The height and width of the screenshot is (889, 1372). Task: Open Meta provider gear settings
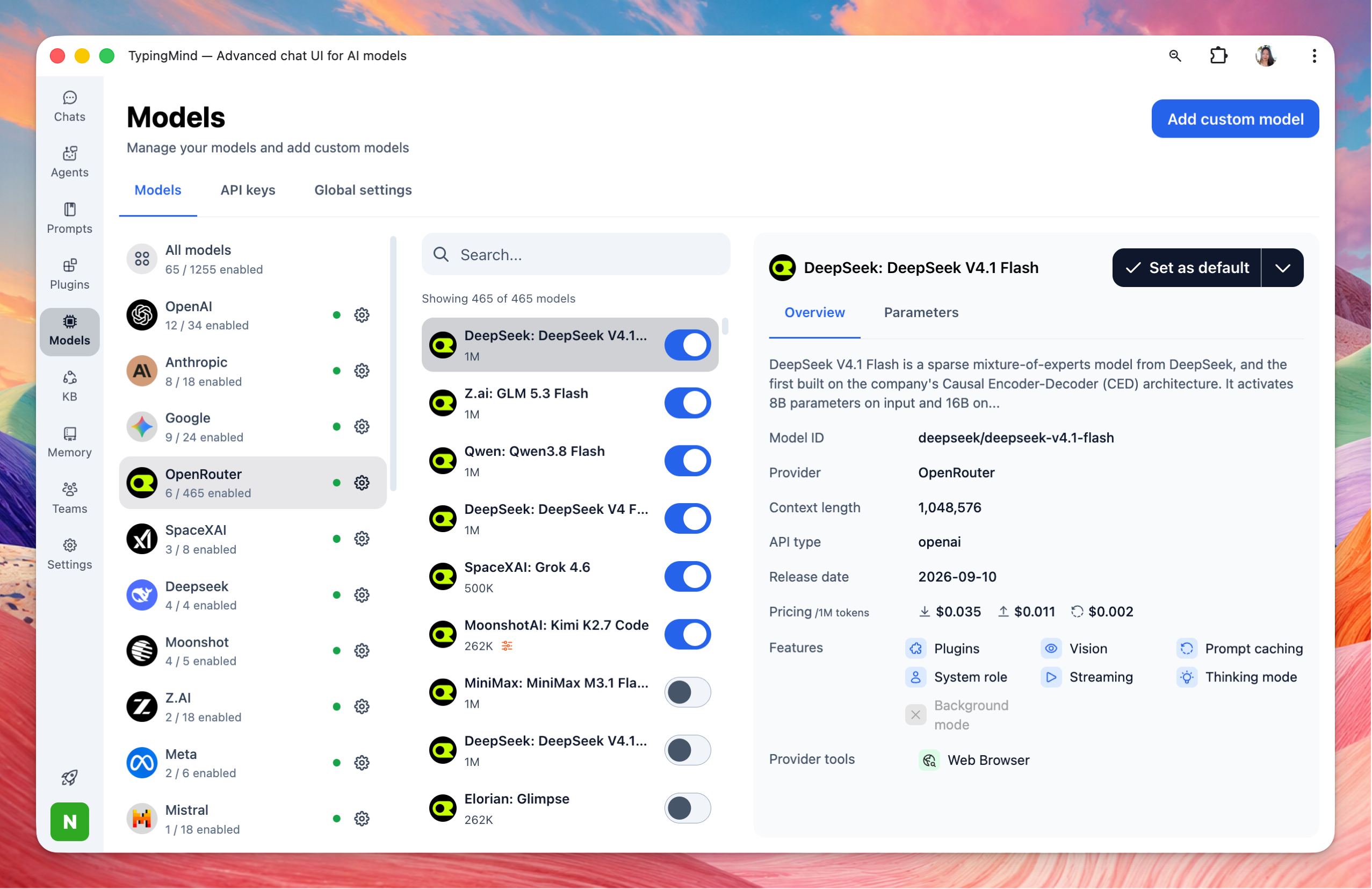pyautogui.click(x=362, y=763)
